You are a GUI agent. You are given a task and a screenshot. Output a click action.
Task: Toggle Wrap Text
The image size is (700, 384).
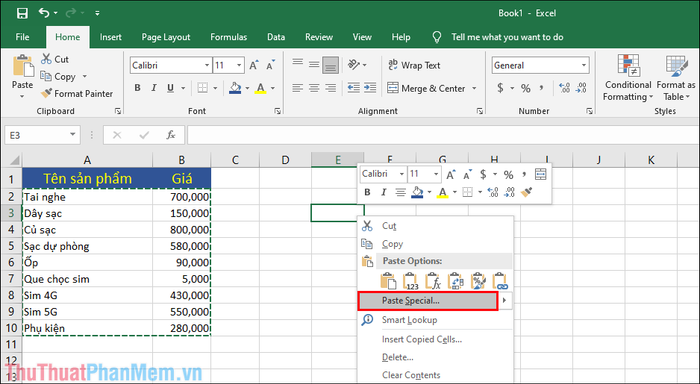(x=414, y=65)
